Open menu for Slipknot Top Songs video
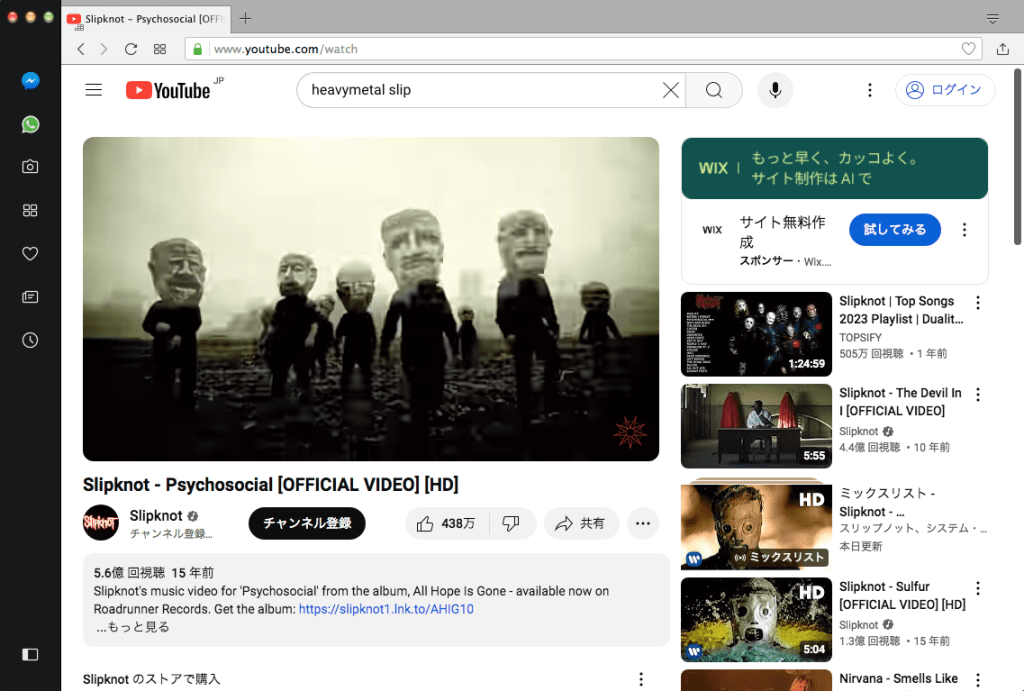The width and height of the screenshot is (1024, 691). pos(978,302)
